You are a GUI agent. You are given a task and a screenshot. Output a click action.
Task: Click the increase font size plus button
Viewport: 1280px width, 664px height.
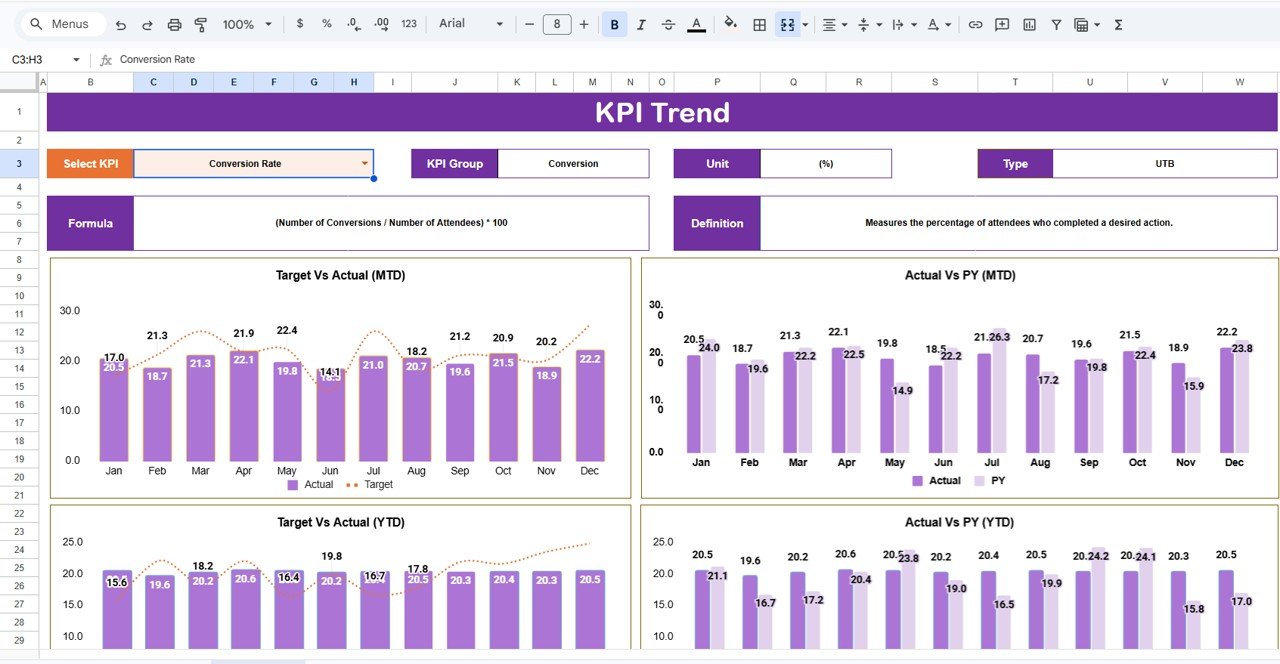[584, 24]
